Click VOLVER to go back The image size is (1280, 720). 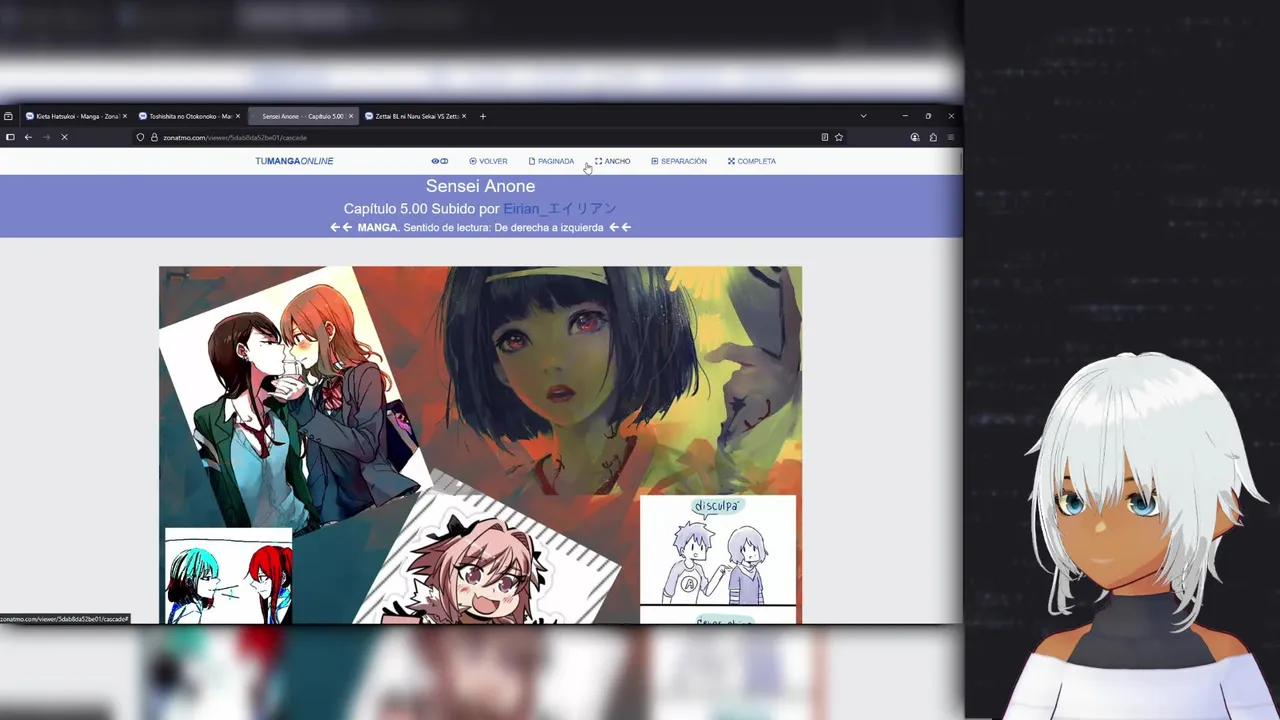pos(488,161)
